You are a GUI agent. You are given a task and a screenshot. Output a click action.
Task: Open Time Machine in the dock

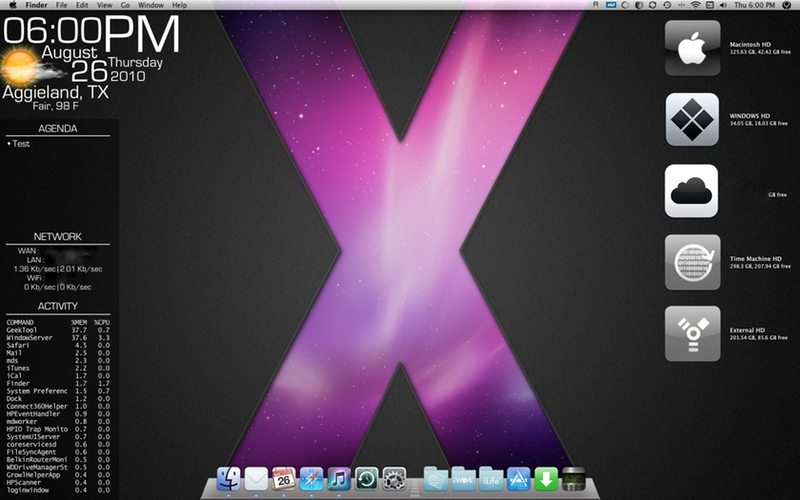tap(366, 479)
